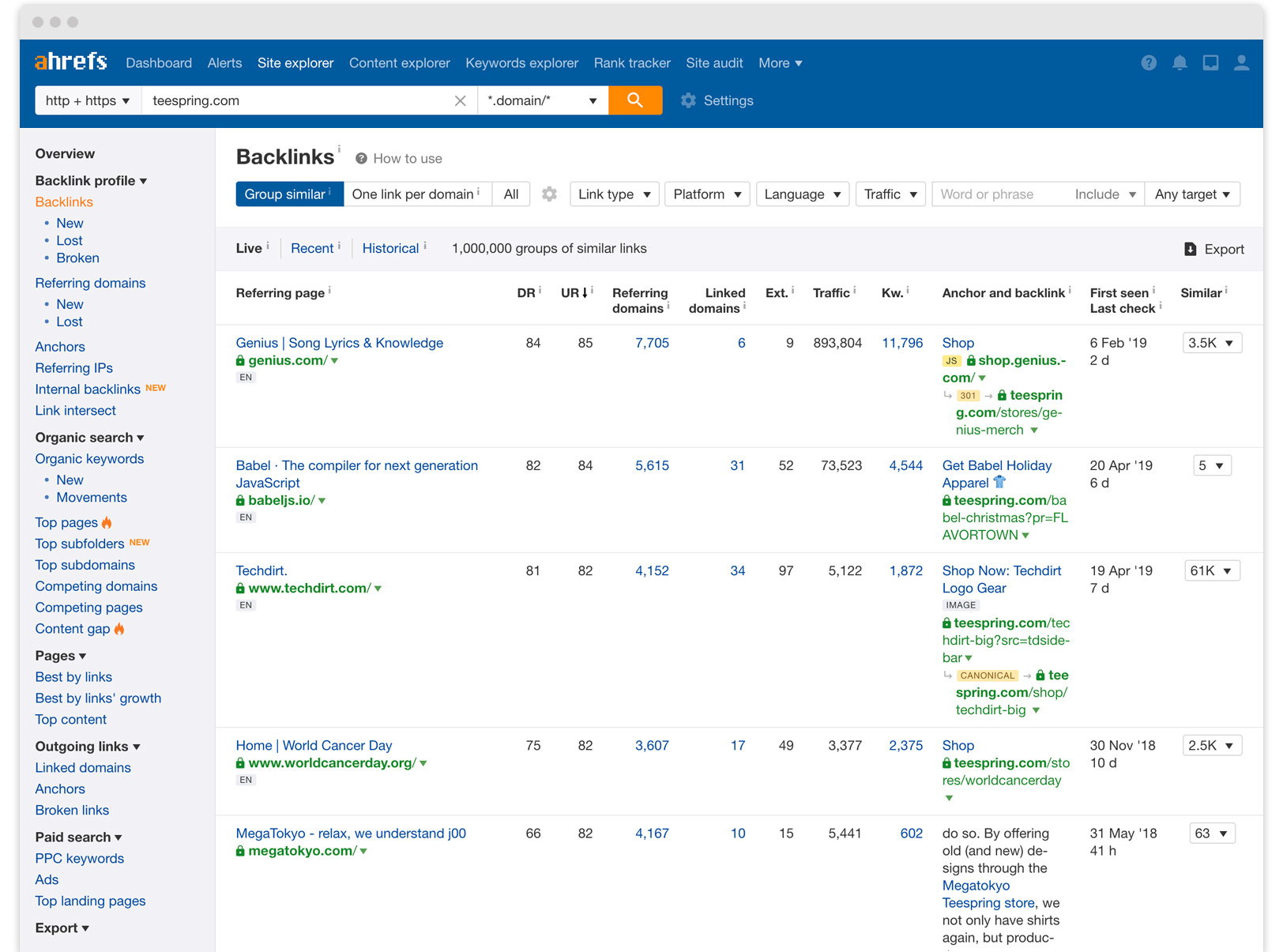The image size is (1283, 952).
Task: Expand the megatokyo.com URL arrow
Action: pos(363,852)
